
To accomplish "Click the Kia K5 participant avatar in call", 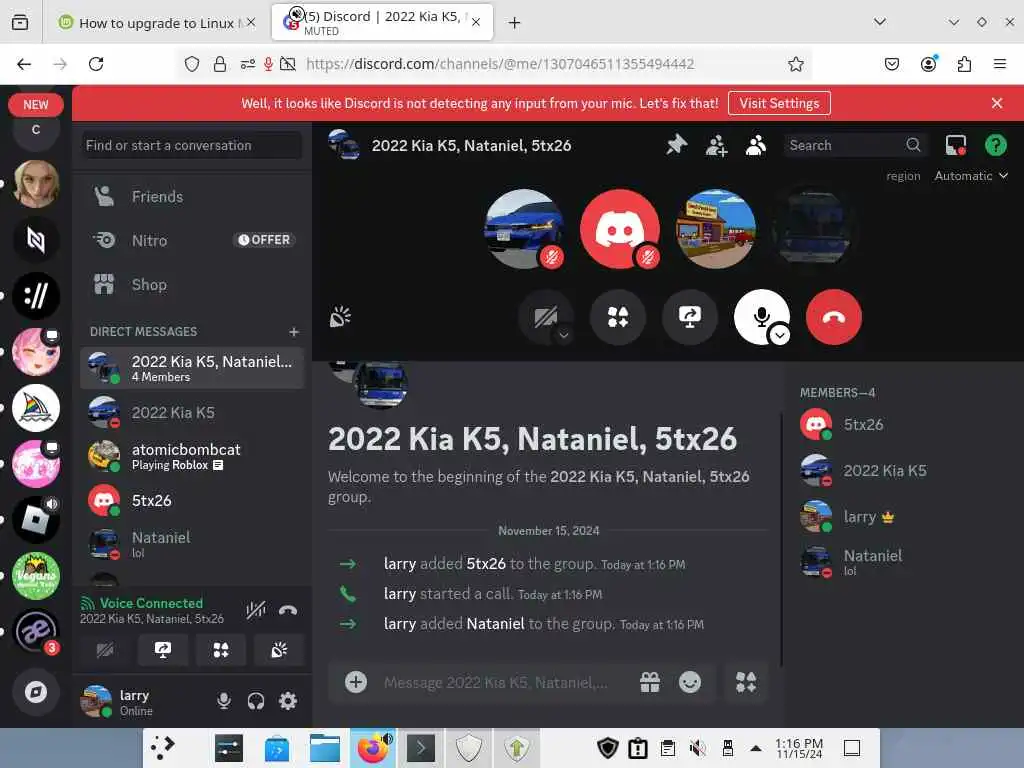I will tap(524, 229).
